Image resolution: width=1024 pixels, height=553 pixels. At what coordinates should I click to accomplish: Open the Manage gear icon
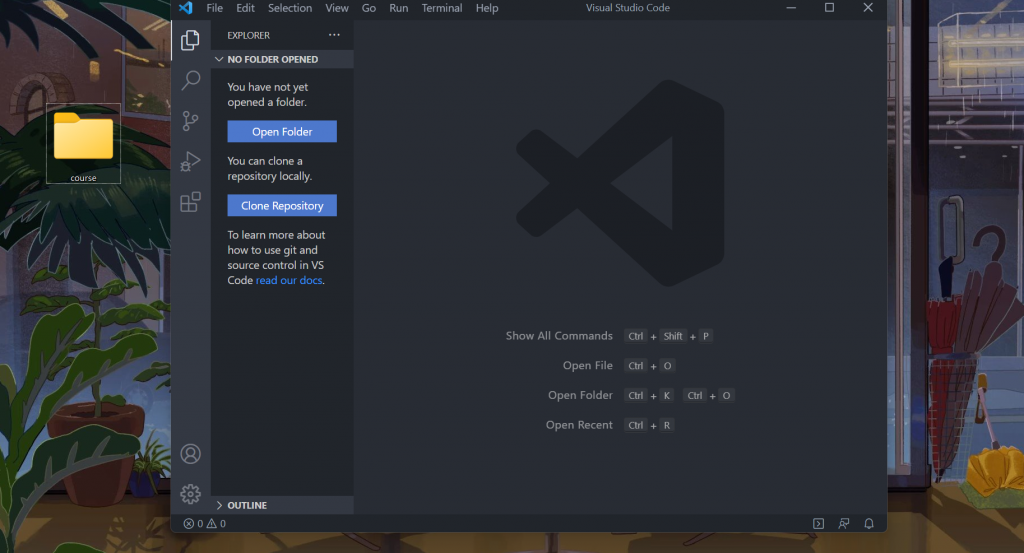pyautogui.click(x=191, y=494)
